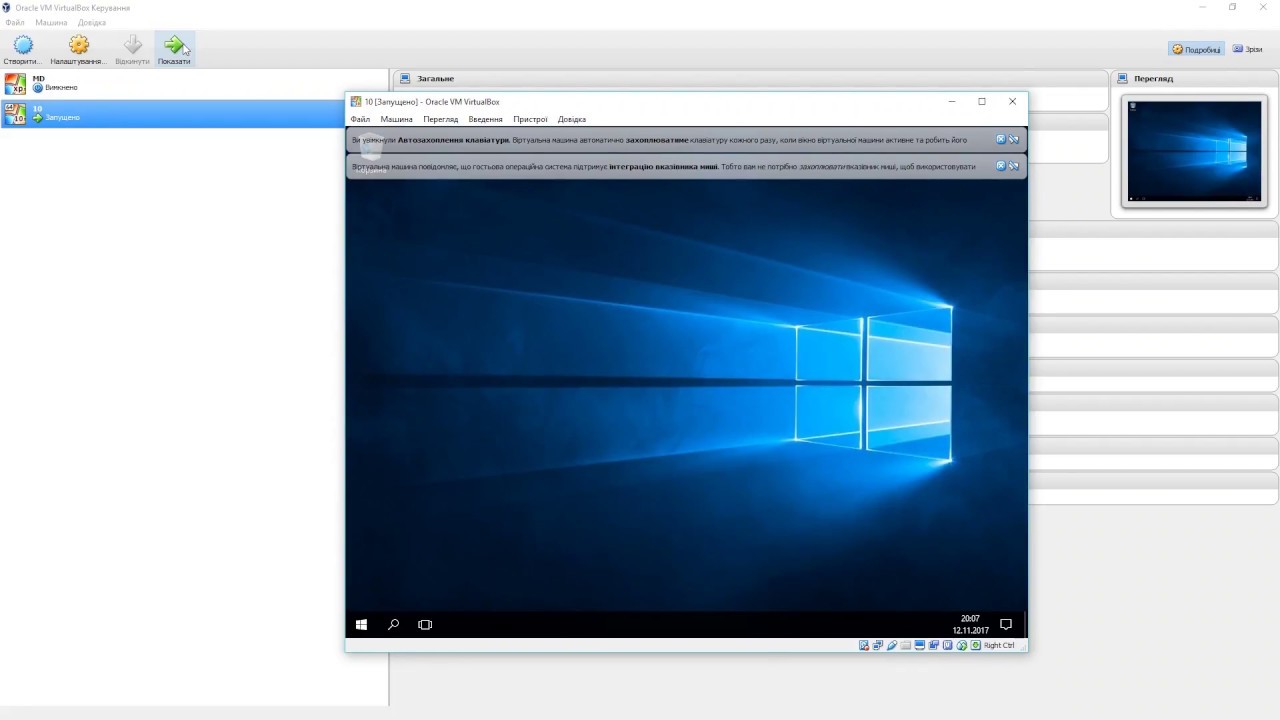The width and height of the screenshot is (1280, 720).
Task: Click the Створити (New) toolbar icon
Action: point(23,45)
